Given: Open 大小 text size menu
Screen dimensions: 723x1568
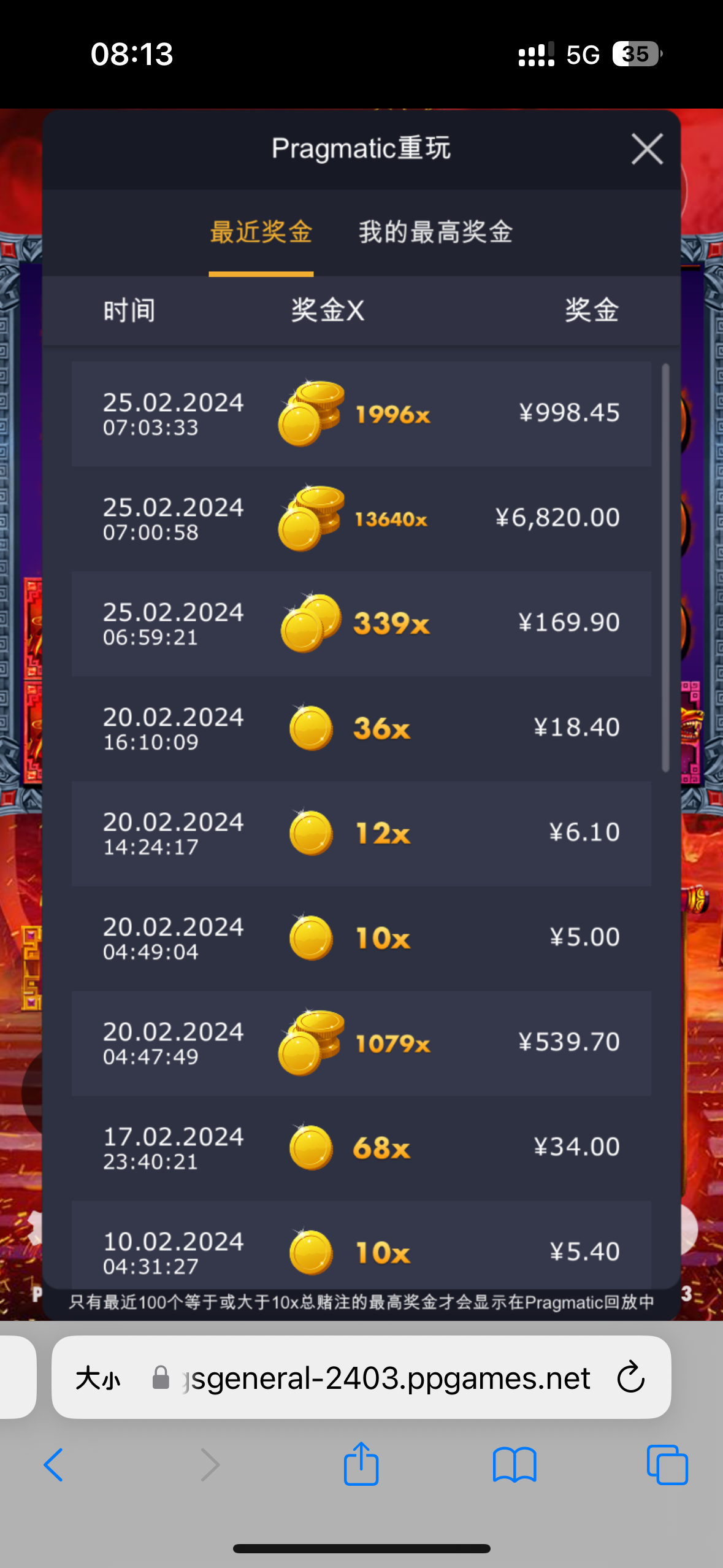Looking at the screenshot, I should click(x=98, y=1378).
